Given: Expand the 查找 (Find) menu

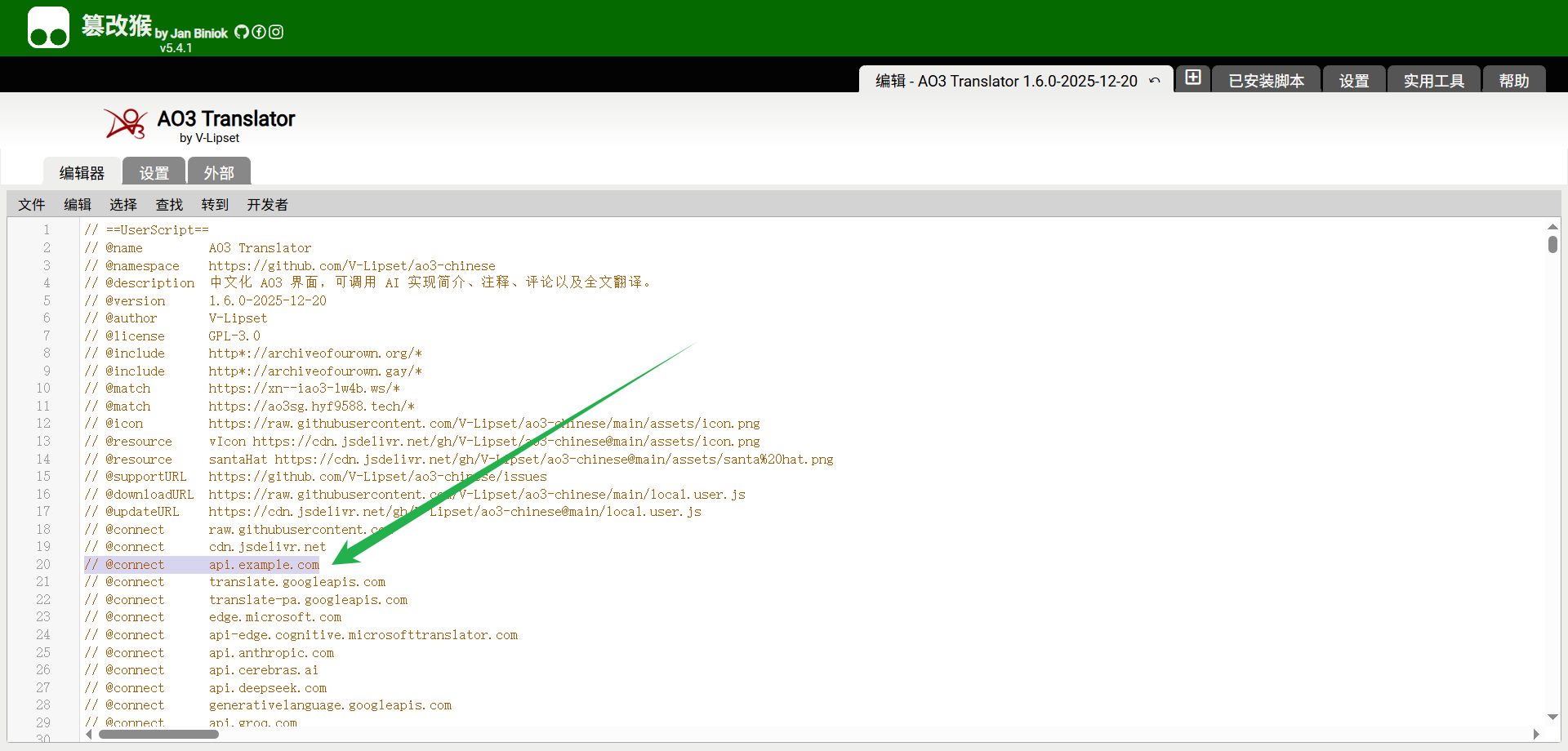Looking at the screenshot, I should click(169, 205).
